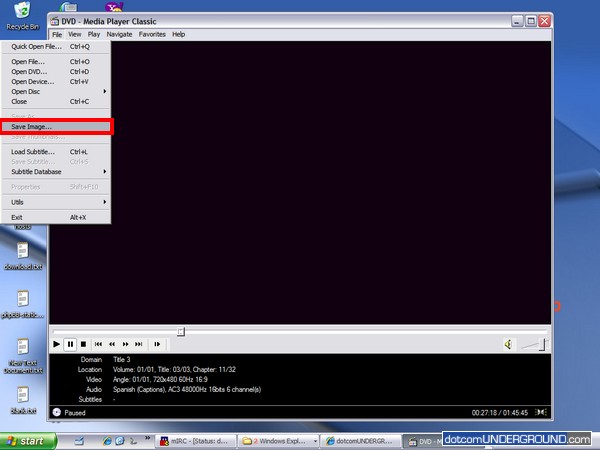Image resolution: width=600 pixels, height=450 pixels.
Task: Switch to Windows Explorer taskbar group
Action: [x=276, y=441]
